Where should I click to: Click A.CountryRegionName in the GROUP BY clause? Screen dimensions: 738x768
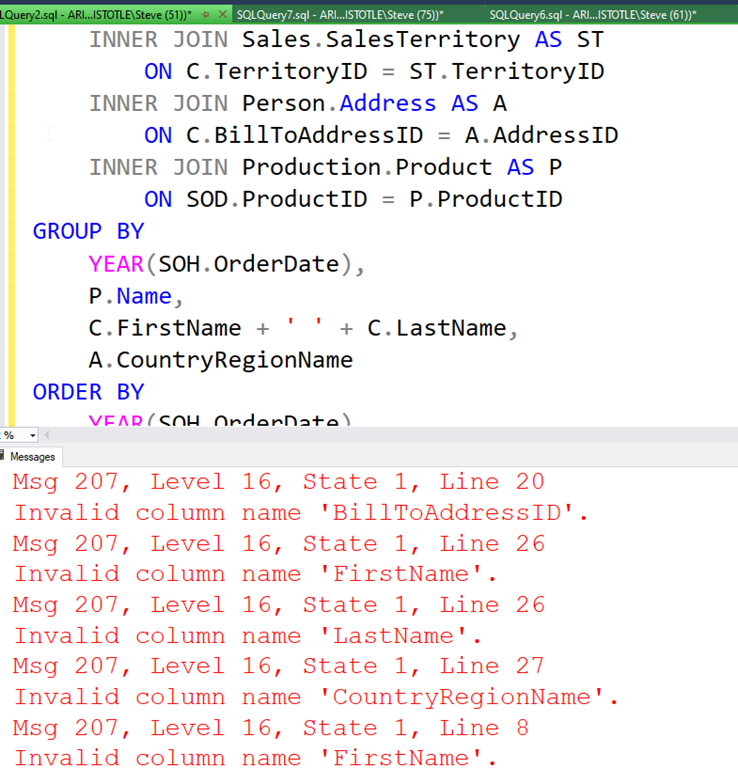click(x=220, y=359)
